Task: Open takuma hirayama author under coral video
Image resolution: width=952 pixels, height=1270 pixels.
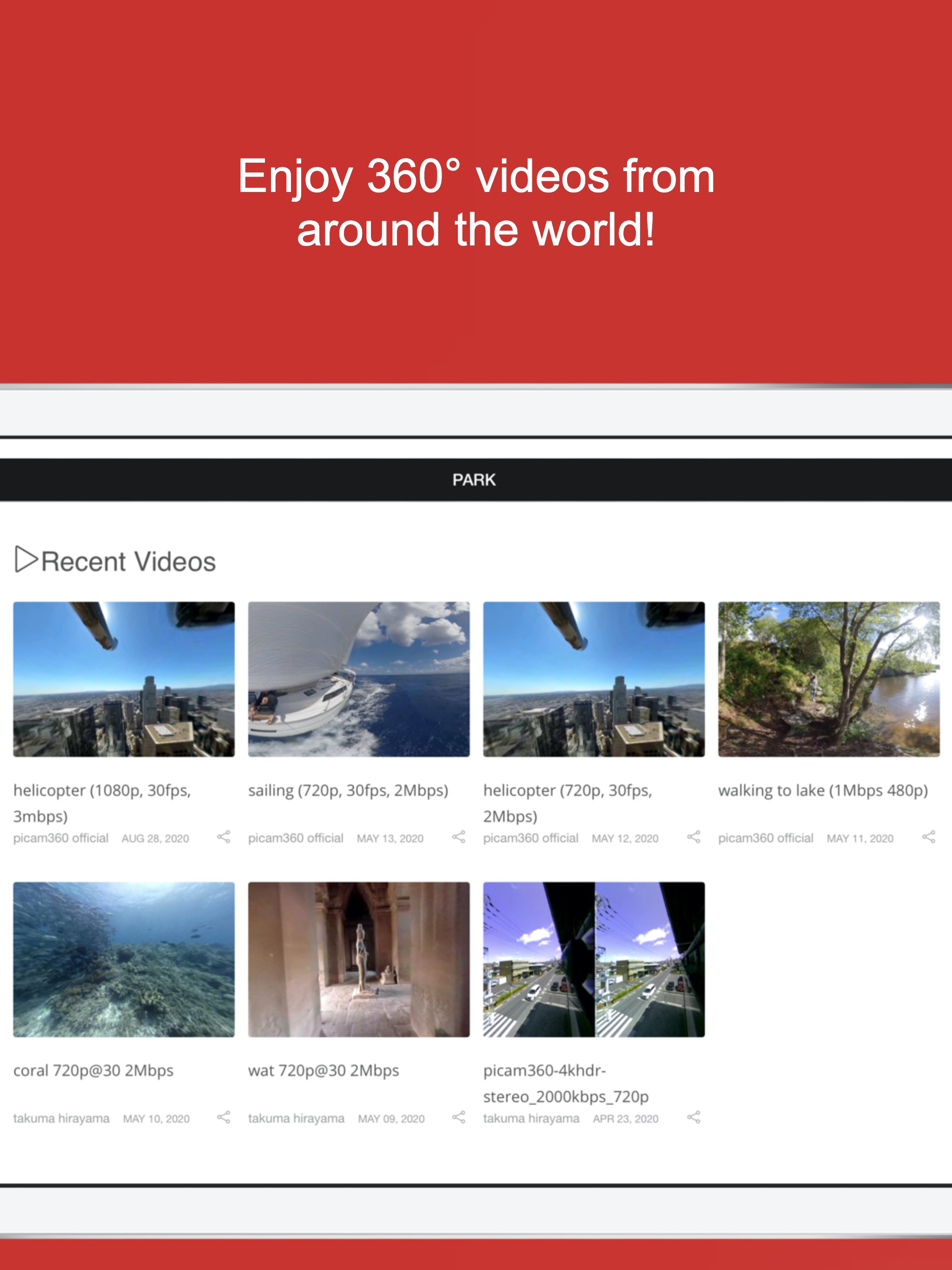Action: click(61, 1118)
